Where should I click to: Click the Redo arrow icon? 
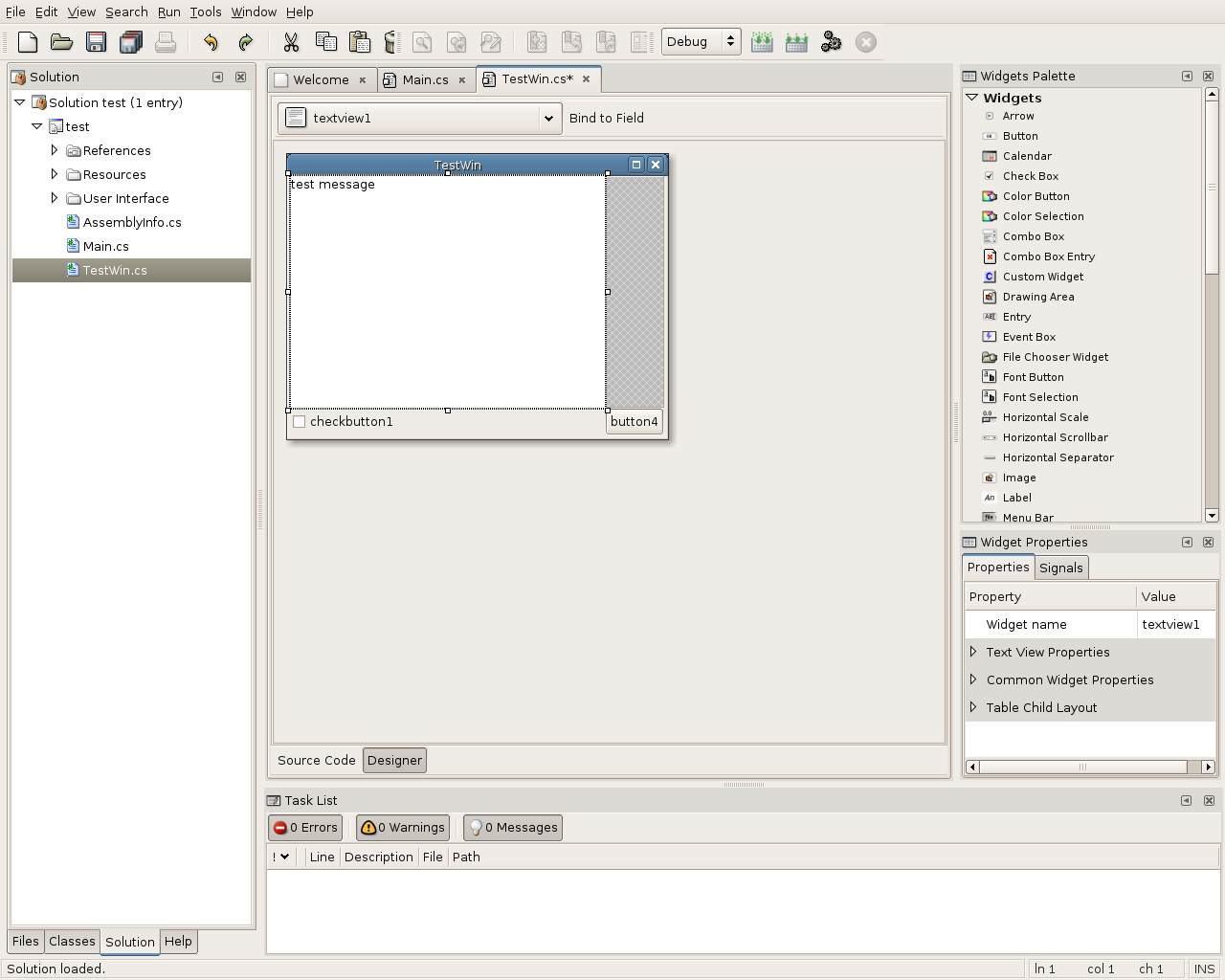point(245,42)
